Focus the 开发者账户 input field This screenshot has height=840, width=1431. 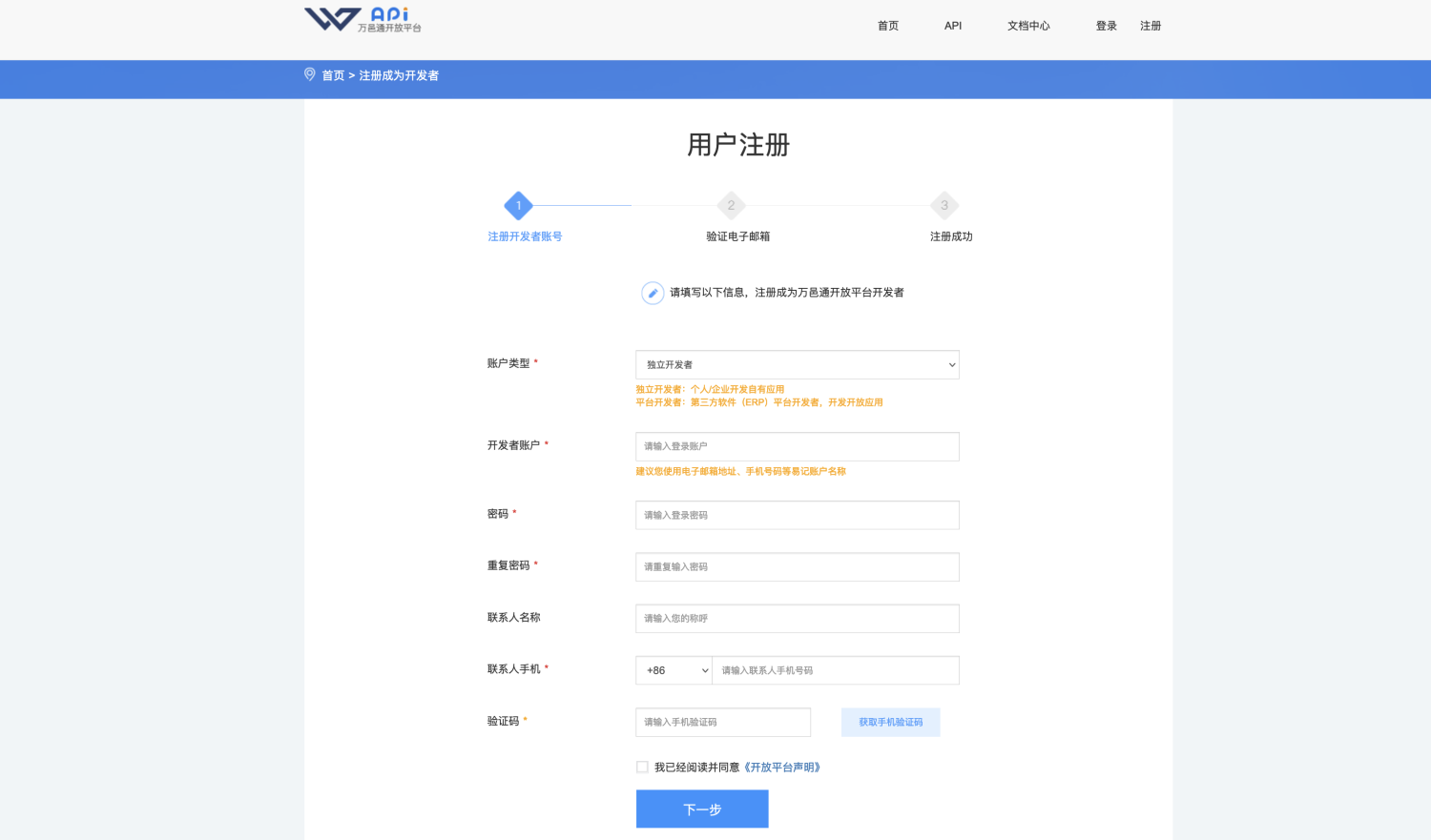pos(797,446)
